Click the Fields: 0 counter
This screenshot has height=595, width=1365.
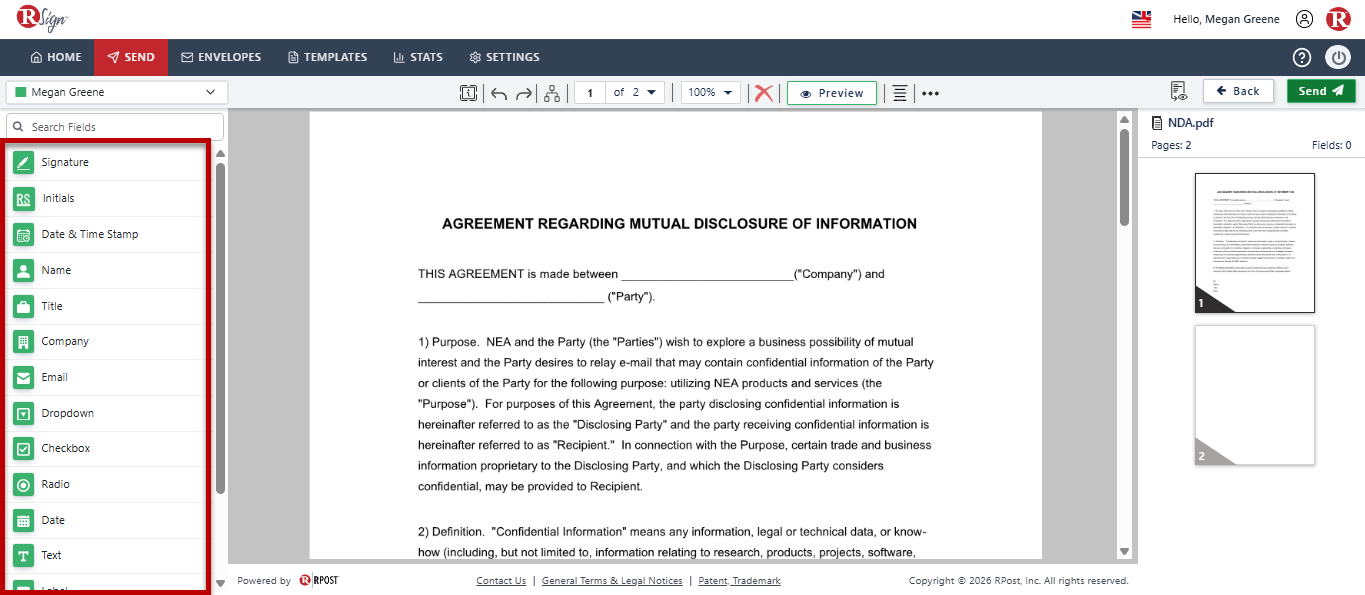[x=1331, y=145]
